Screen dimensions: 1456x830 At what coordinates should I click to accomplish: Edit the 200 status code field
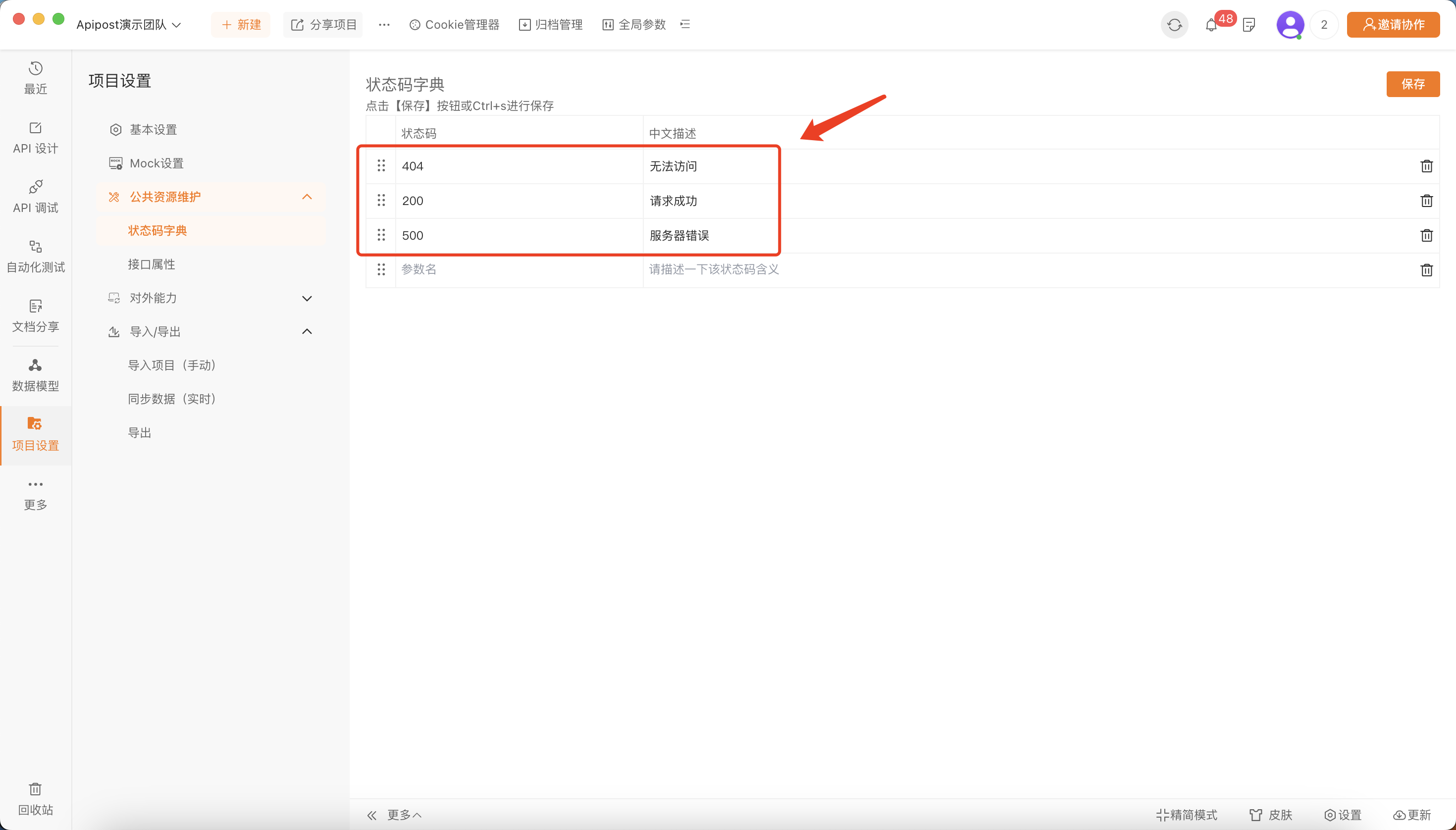click(x=520, y=201)
